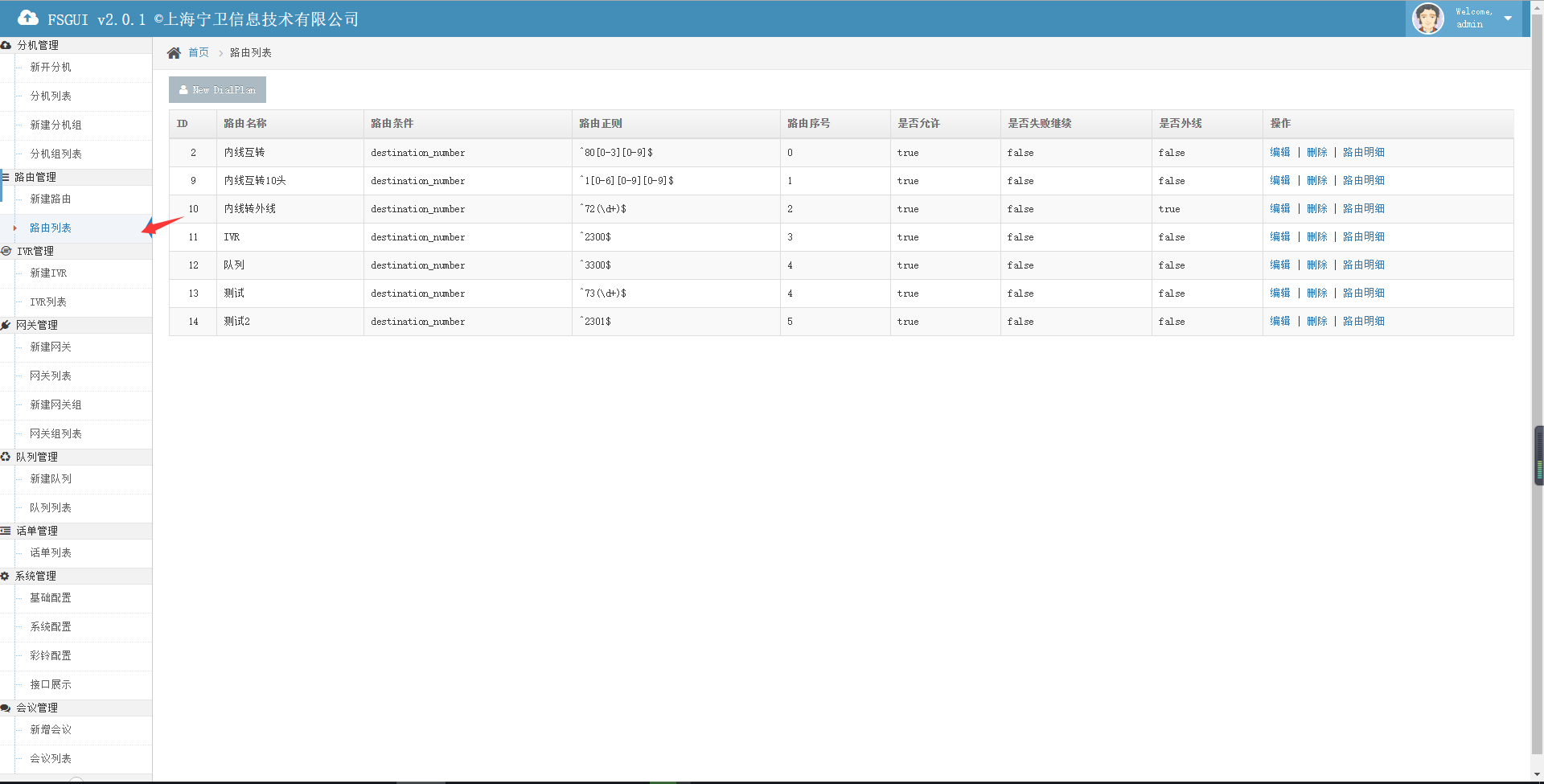The image size is (1544, 784).
Task: Click the 会议管理 chat icon
Action: pyautogui.click(x=6, y=708)
